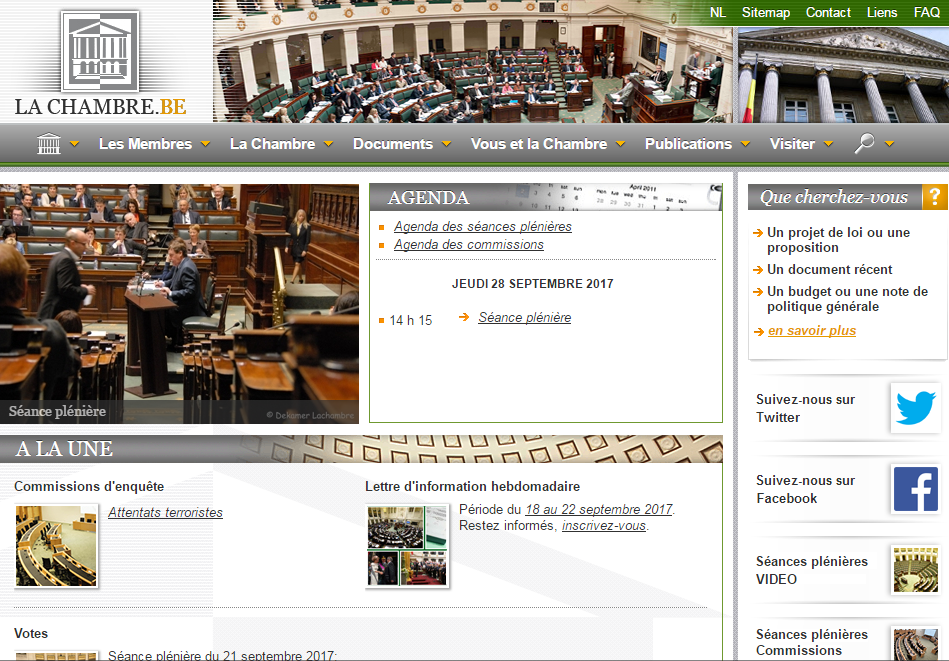The height and width of the screenshot is (661, 949).
Task: Open the Vous et la Chambre menu
Action: click(x=538, y=144)
